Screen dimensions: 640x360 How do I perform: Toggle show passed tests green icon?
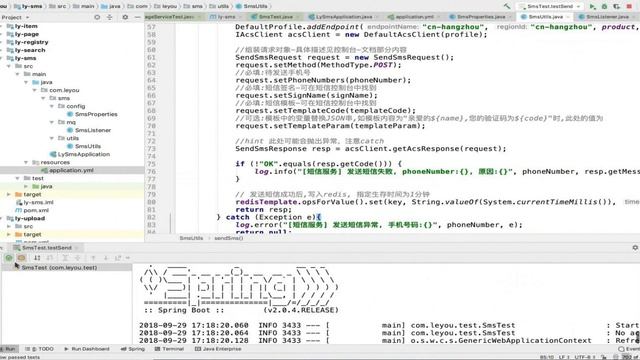(x=9, y=258)
